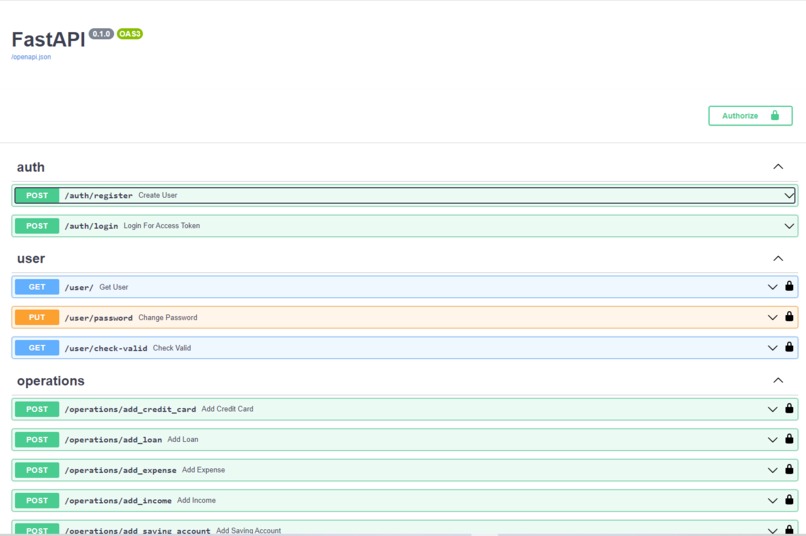Click the Create User description
Screen dimensions: 806x536
coord(158,195)
